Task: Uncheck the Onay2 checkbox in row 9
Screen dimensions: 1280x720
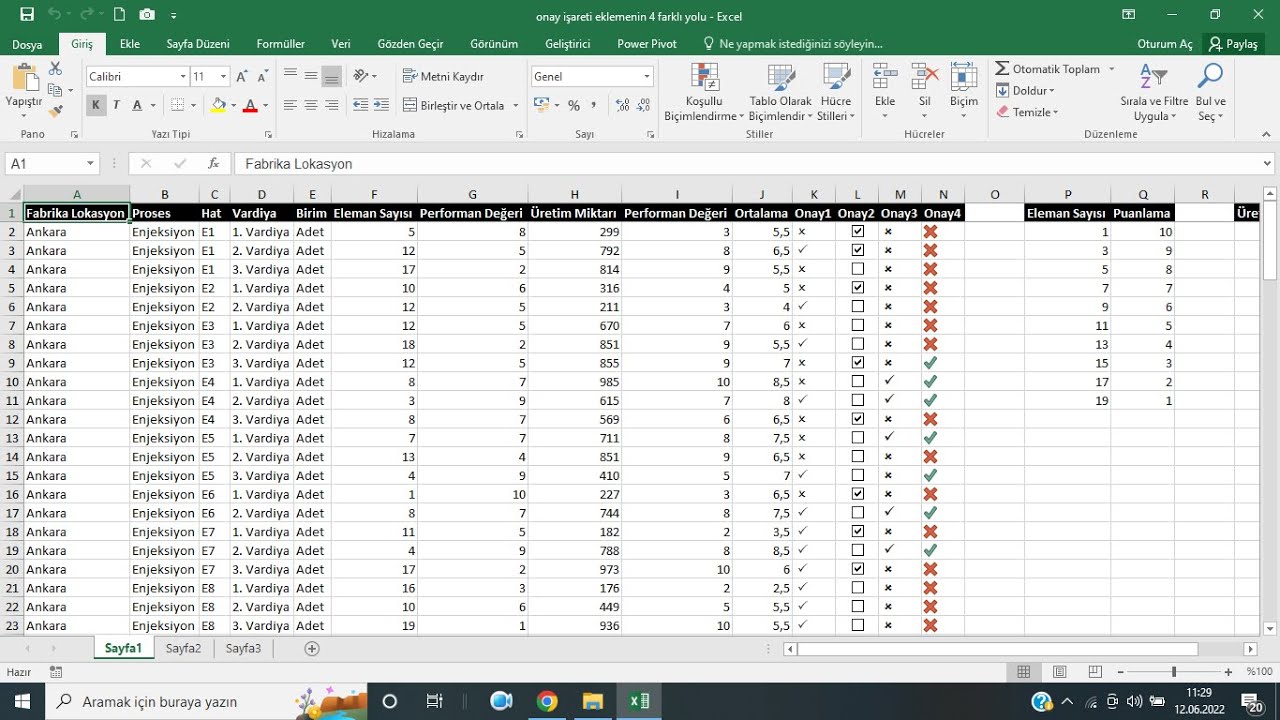Action: 857,362
